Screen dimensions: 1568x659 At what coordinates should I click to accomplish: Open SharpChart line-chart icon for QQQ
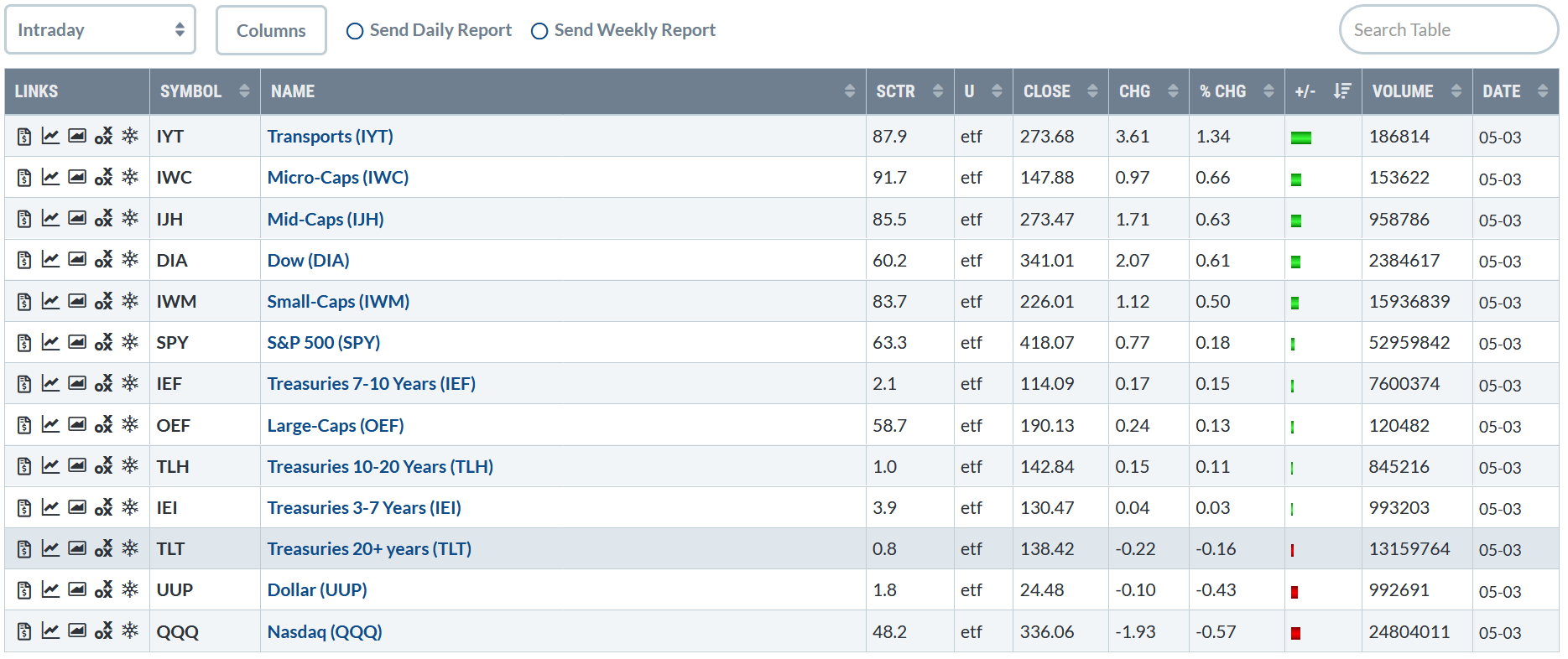click(50, 630)
